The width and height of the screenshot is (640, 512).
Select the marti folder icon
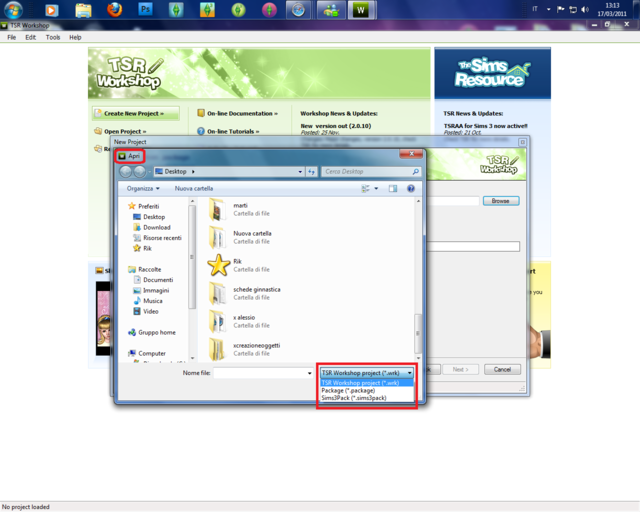point(217,209)
